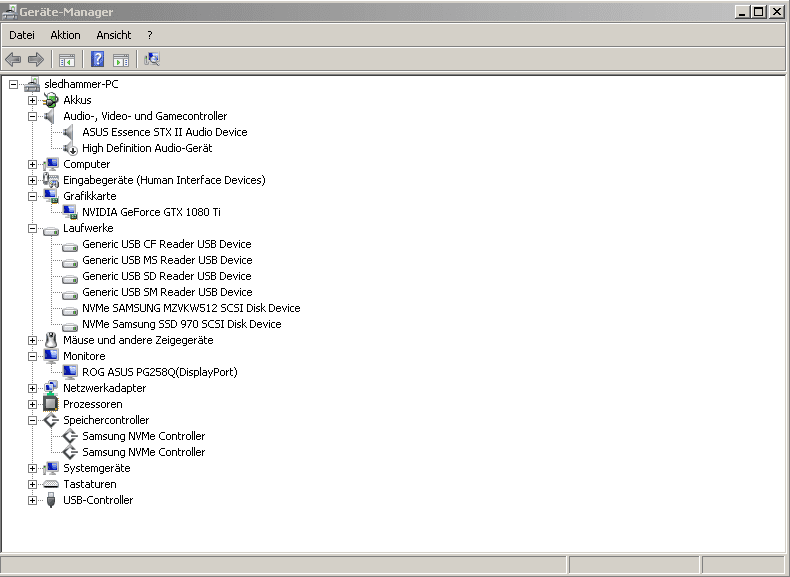
Task: Click monitor icon of ROG ASUS PG258Q
Action: [70, 372]
